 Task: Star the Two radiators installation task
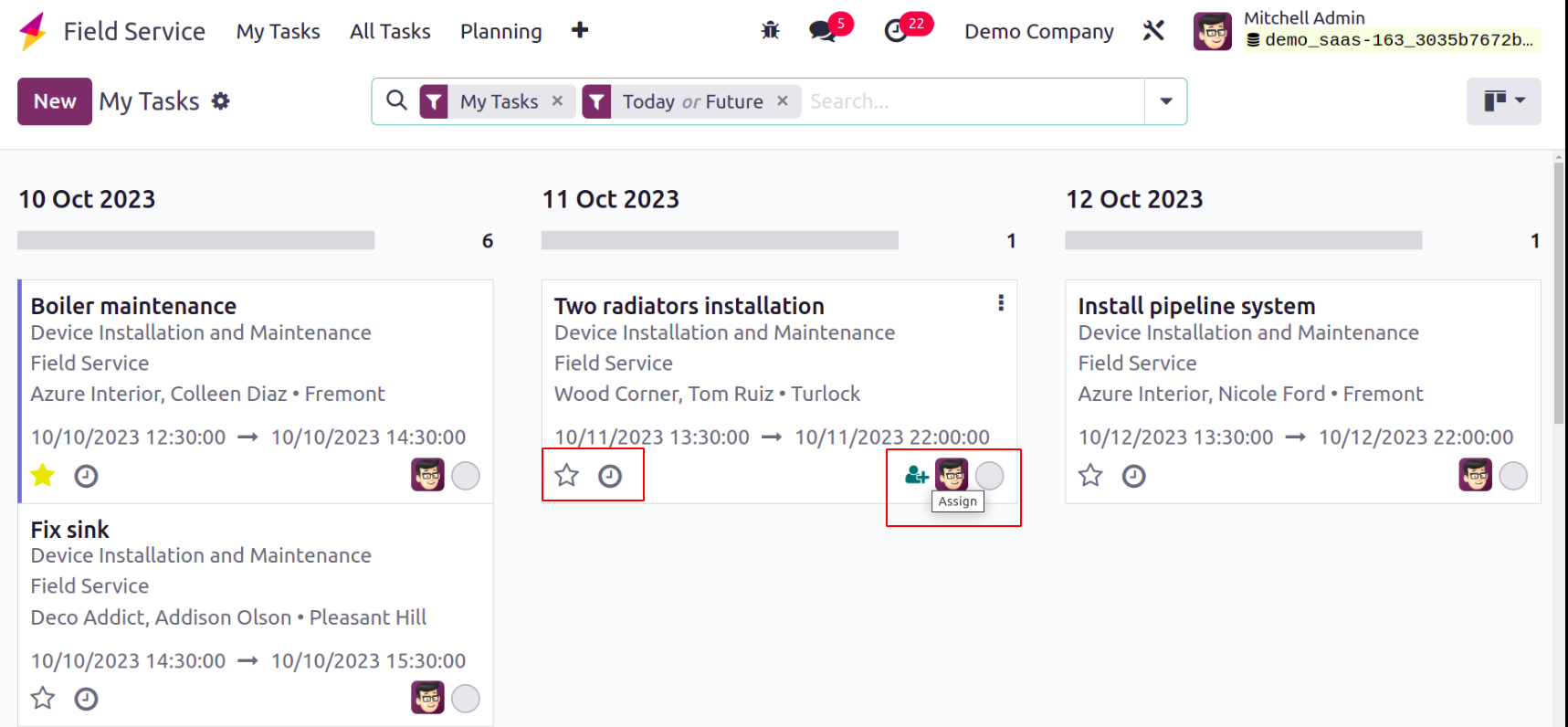pos(567,475)
